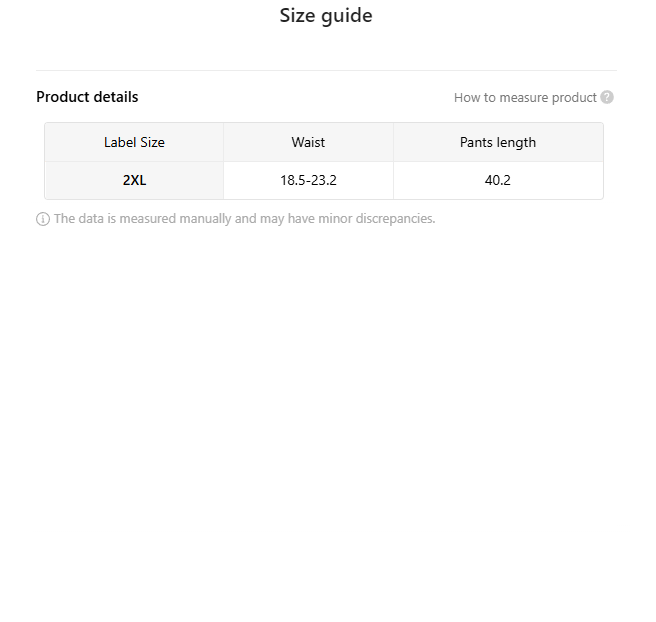Click the divider line under Size guide
656x622 pixels.
tap(326, 70)
